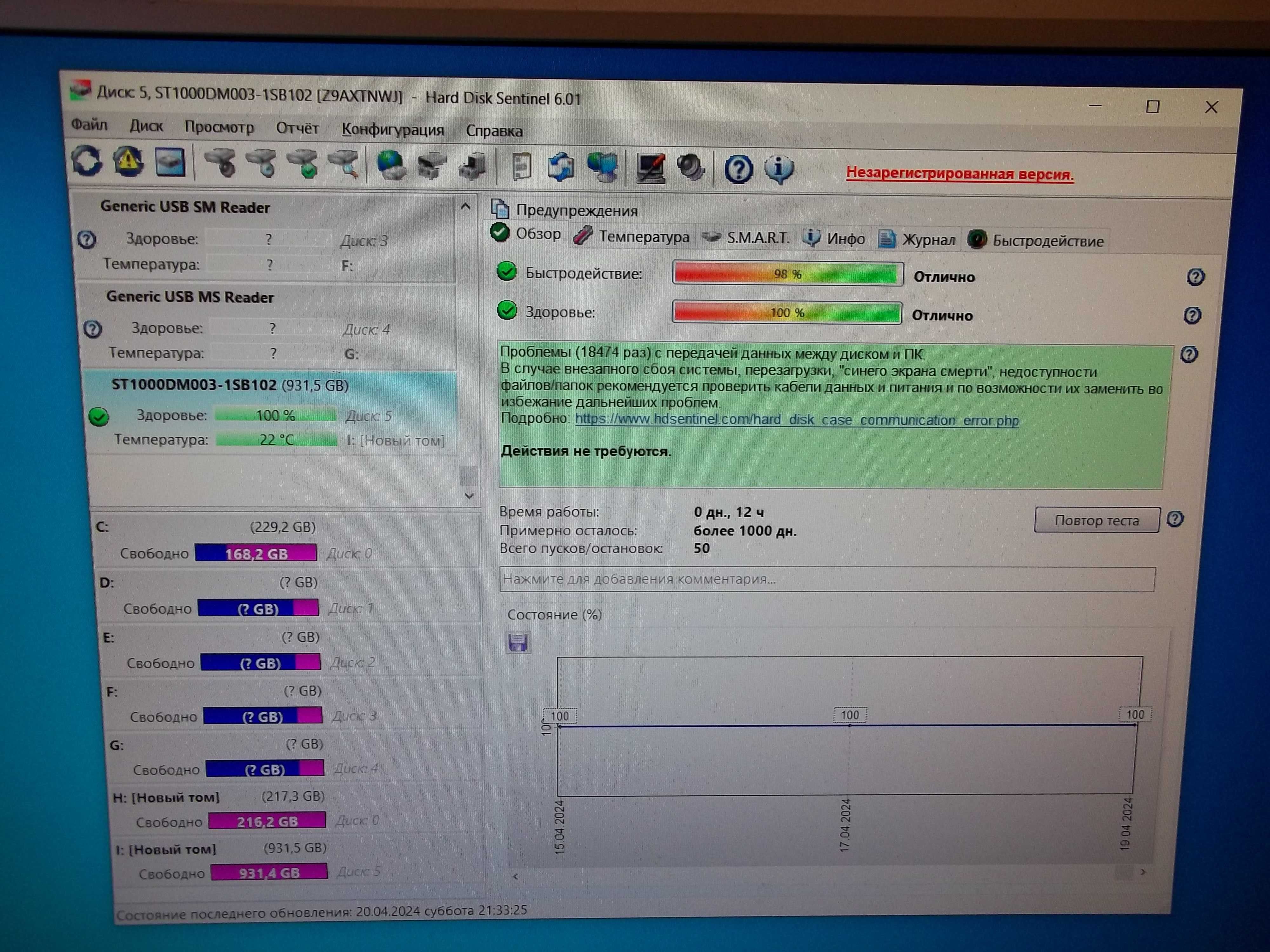Click the Здоровье 100 % bar in overview
Image resolution: width=1270 pixels, height=952 pixels.
click(x=786, y=313)
